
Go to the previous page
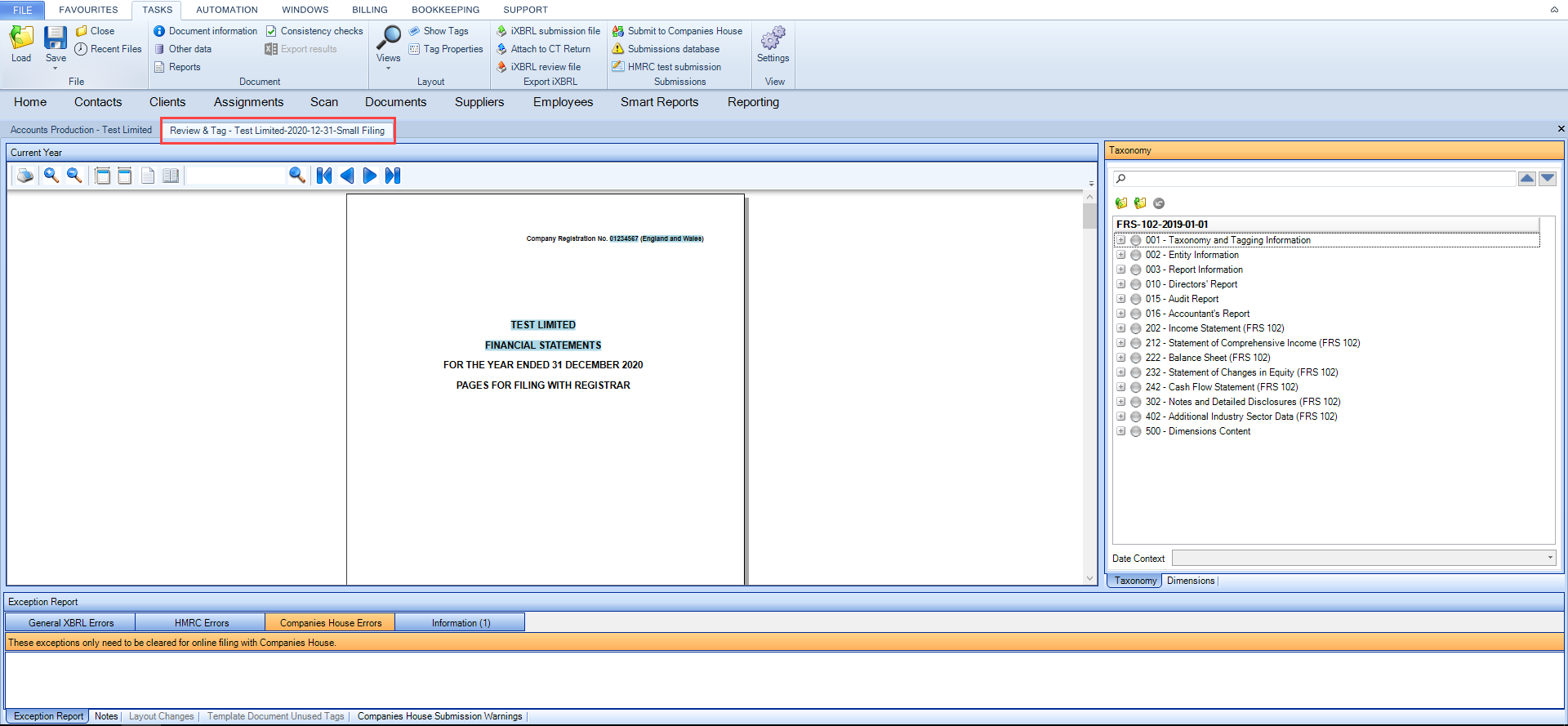(347, 176)
